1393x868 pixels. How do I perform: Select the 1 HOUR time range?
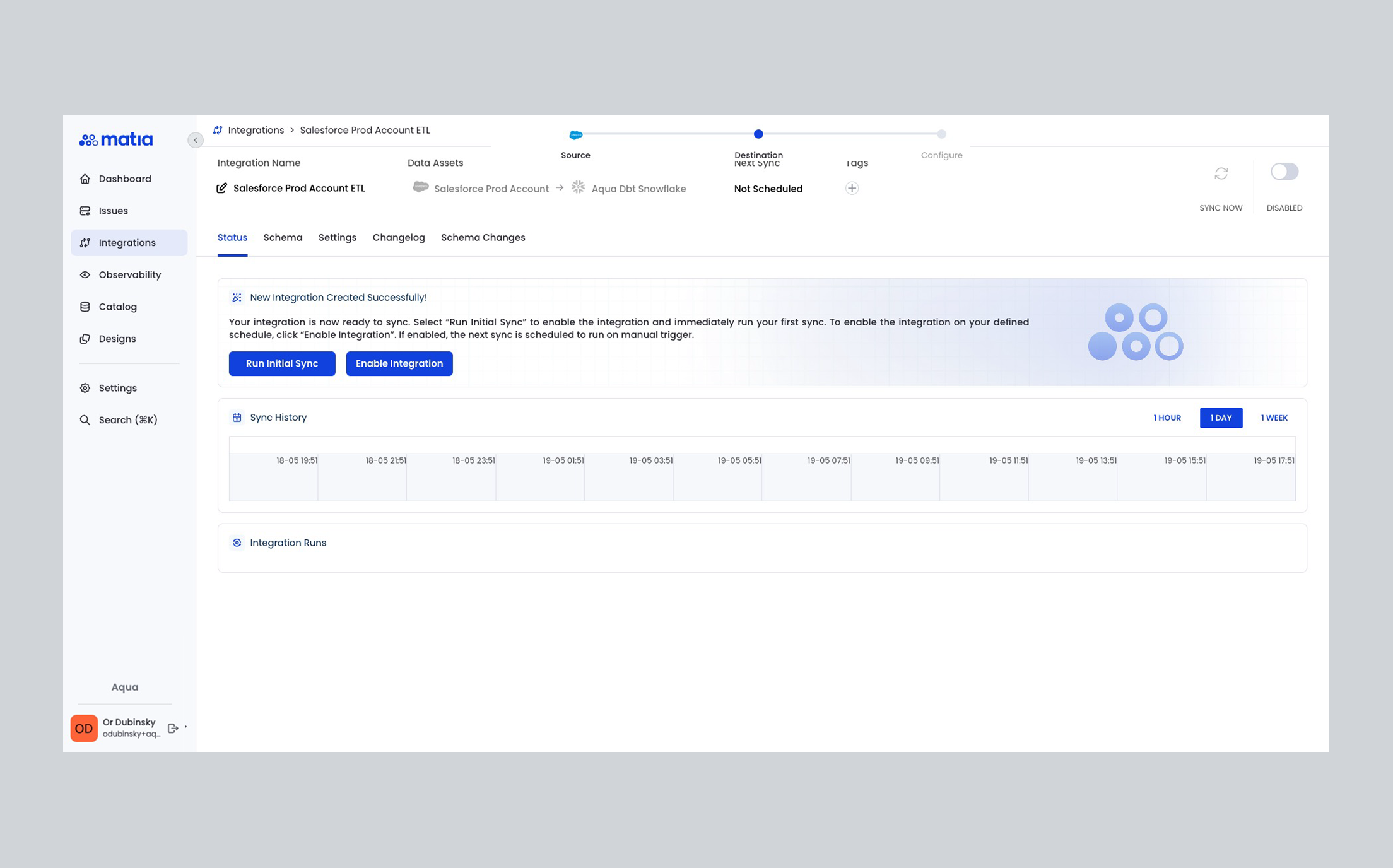1167,418
